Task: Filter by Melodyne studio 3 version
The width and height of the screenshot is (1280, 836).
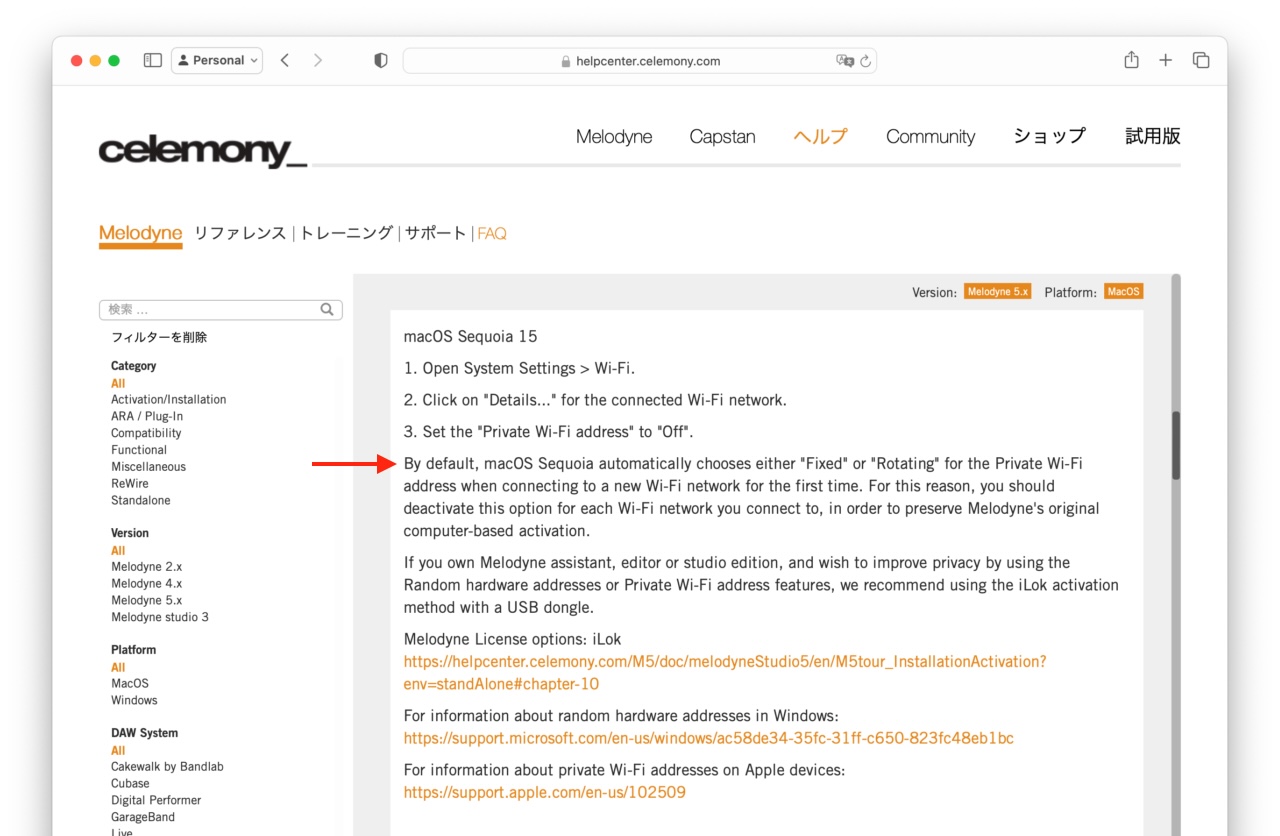Action: click(160, 618)
